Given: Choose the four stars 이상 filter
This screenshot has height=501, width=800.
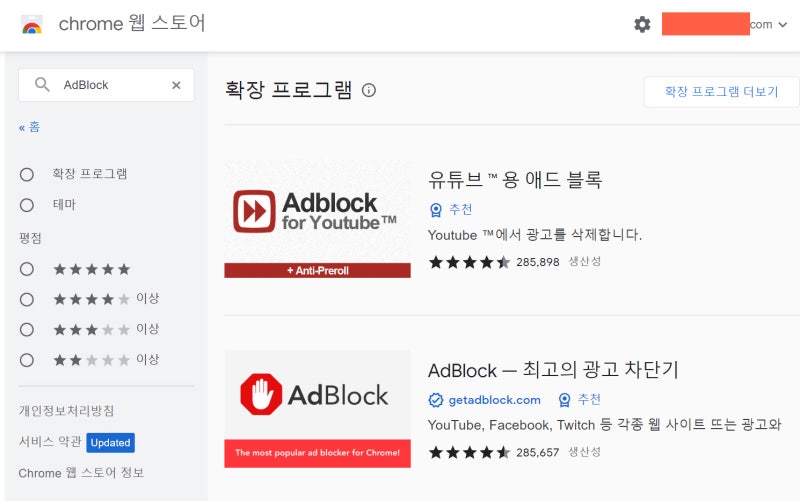Looking at the screenshot, I should click(x=27, y=299).
